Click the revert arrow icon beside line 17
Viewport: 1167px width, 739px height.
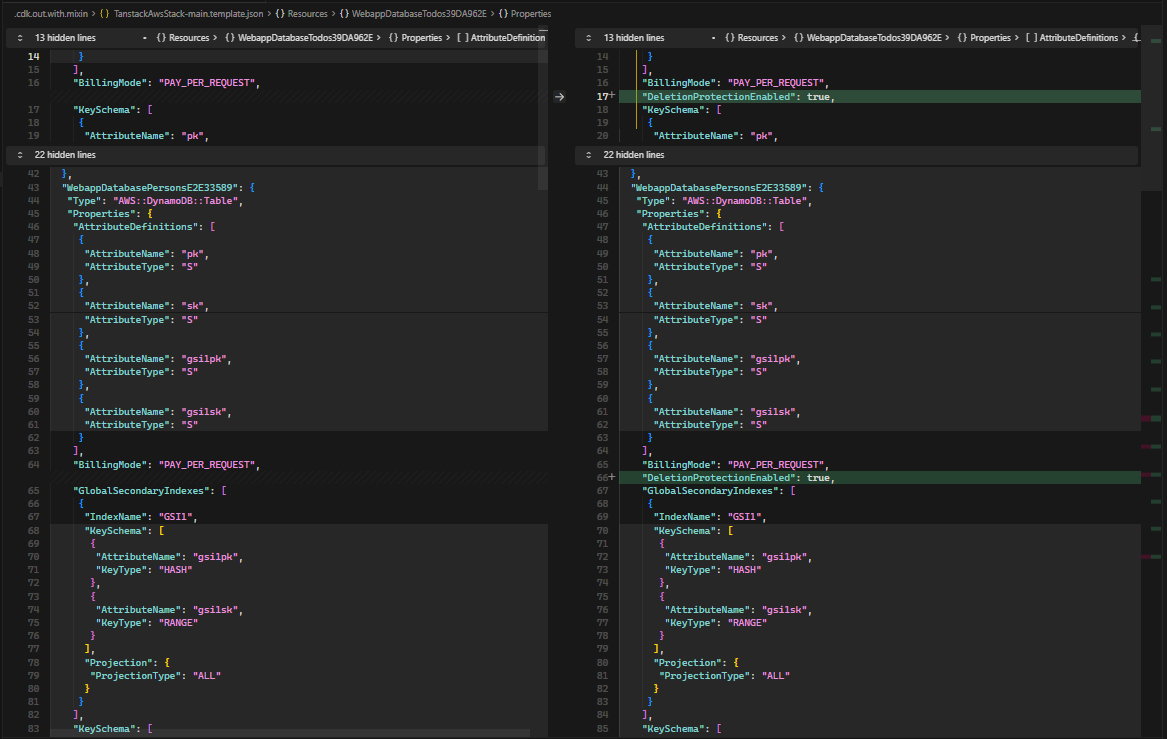[558, 96]
